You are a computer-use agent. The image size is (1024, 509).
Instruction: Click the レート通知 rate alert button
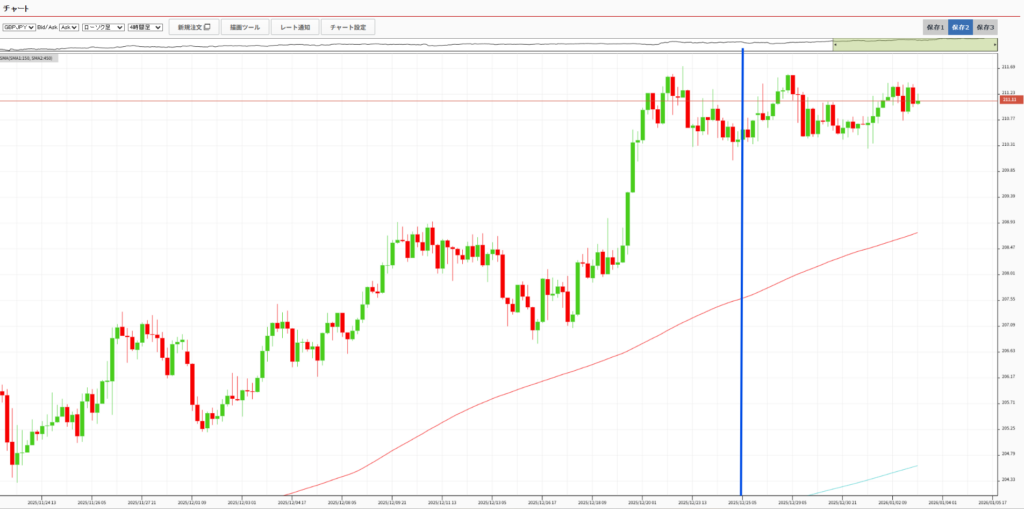point(294,27)
